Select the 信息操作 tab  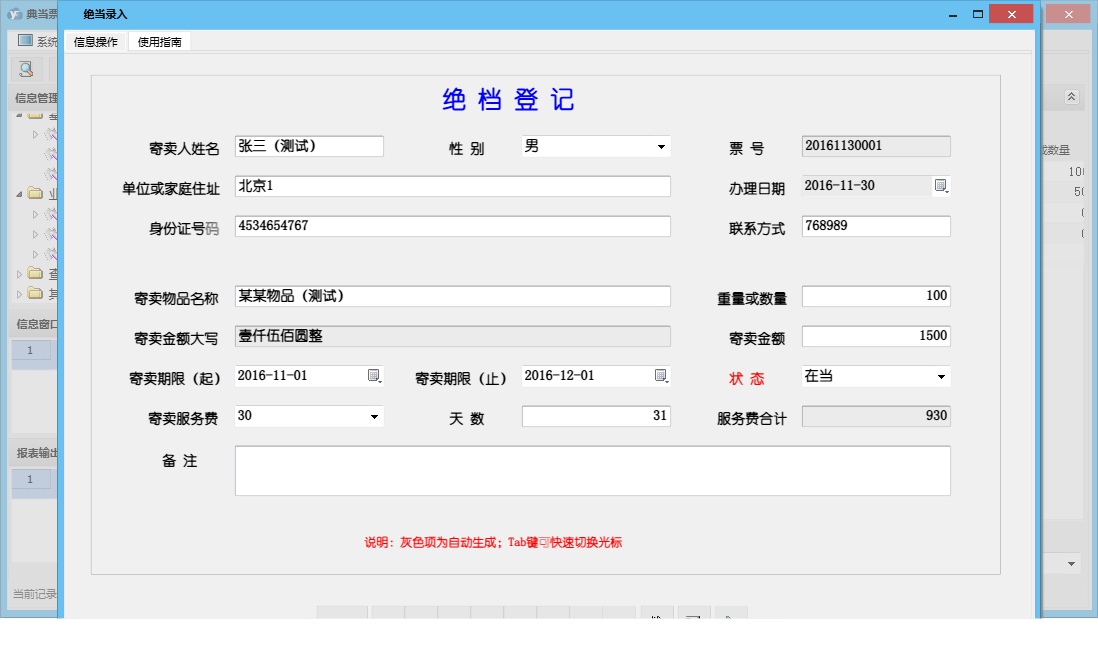pyautogui.click(x=94, y=43)
